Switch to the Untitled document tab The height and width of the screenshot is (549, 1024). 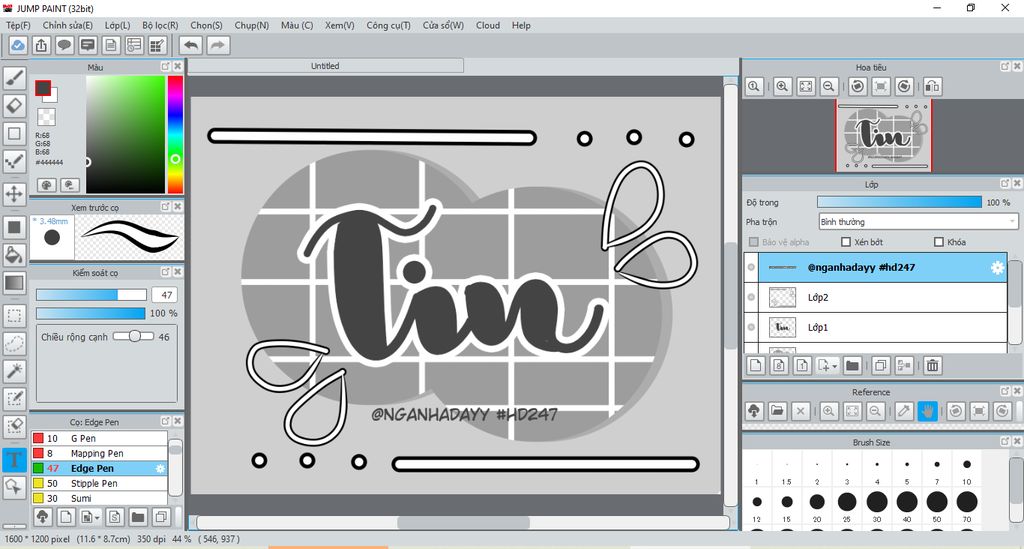pyautogui.click(x=325, y=66)
